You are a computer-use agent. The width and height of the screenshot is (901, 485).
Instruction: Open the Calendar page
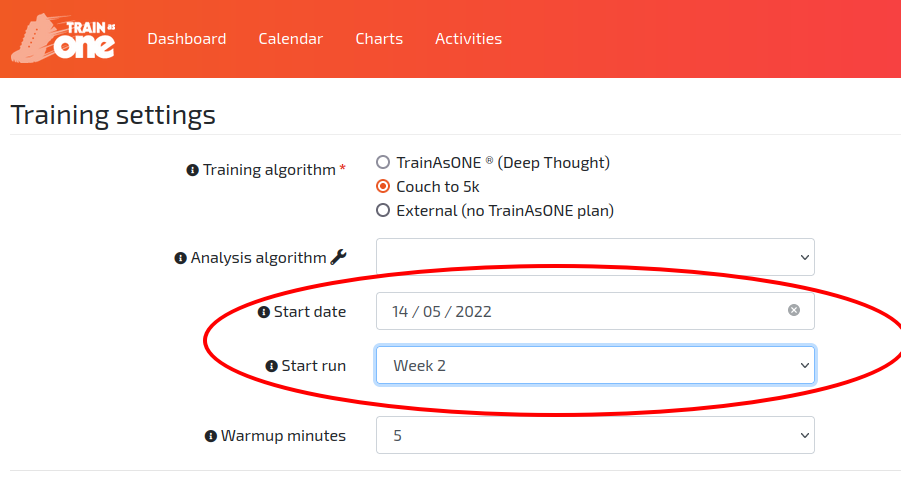pyautogui.click(x=291, y=39)
